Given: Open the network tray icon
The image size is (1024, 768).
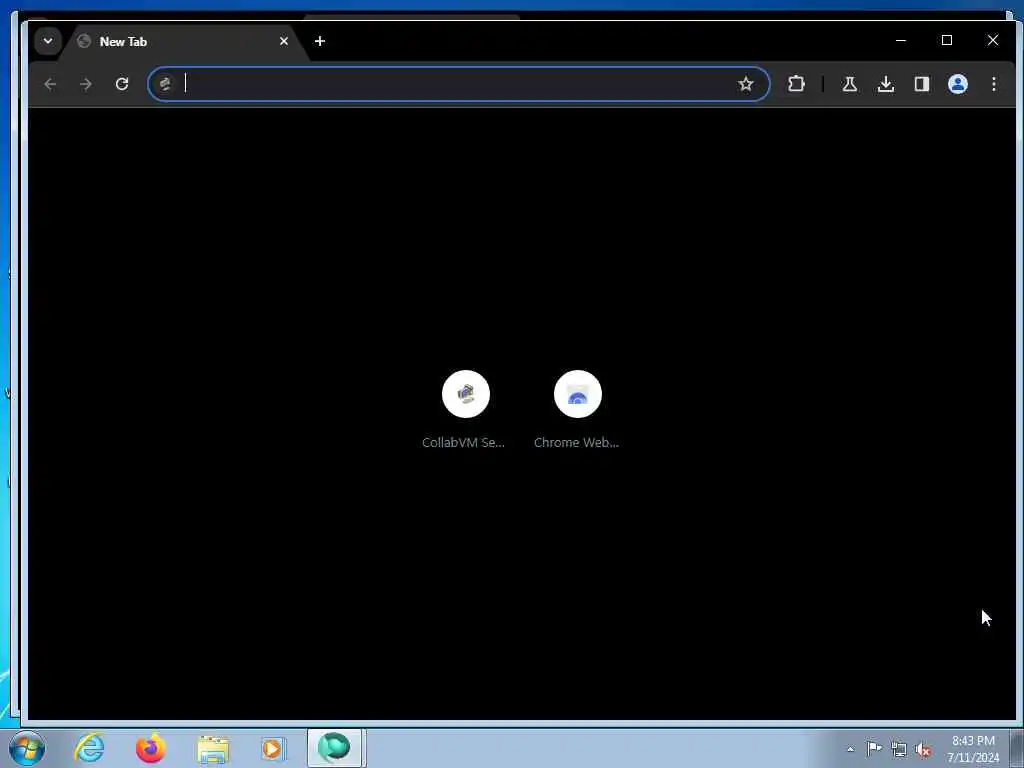Looking at the screenshot, I should [899, 749].
